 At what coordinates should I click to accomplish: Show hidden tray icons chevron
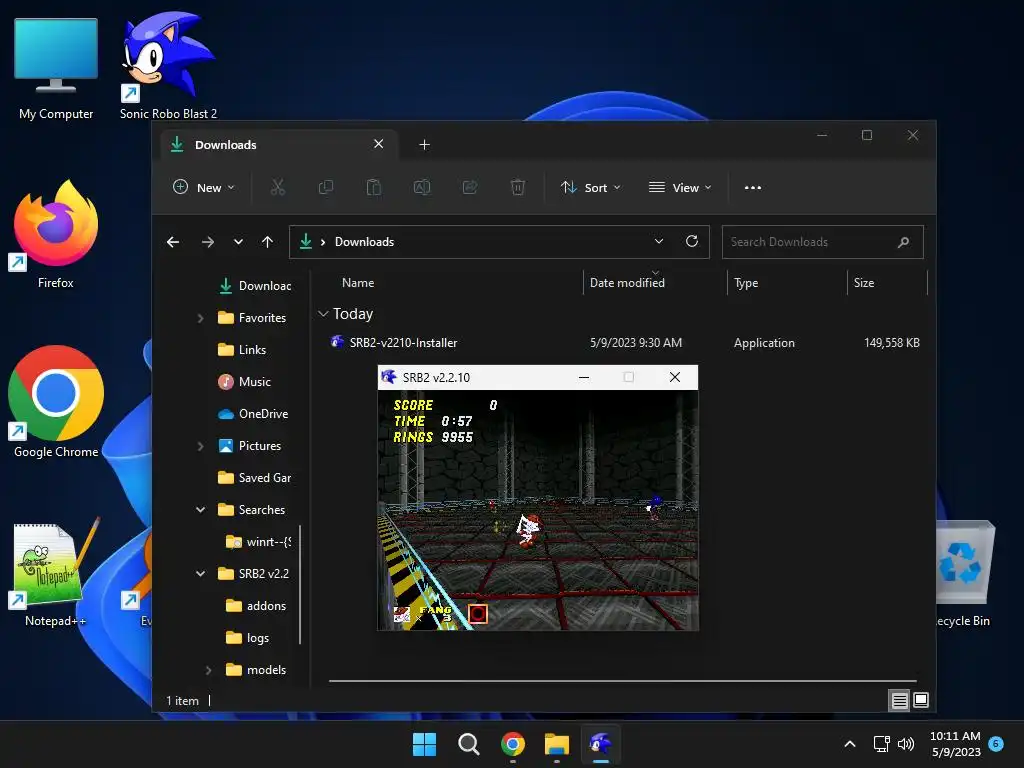pyautogui.click(x=850, y=744)
